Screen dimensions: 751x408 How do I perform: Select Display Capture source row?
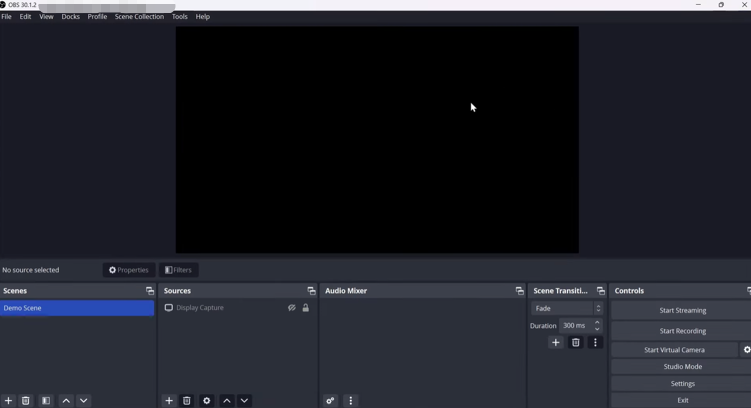(x=238, y=308)
